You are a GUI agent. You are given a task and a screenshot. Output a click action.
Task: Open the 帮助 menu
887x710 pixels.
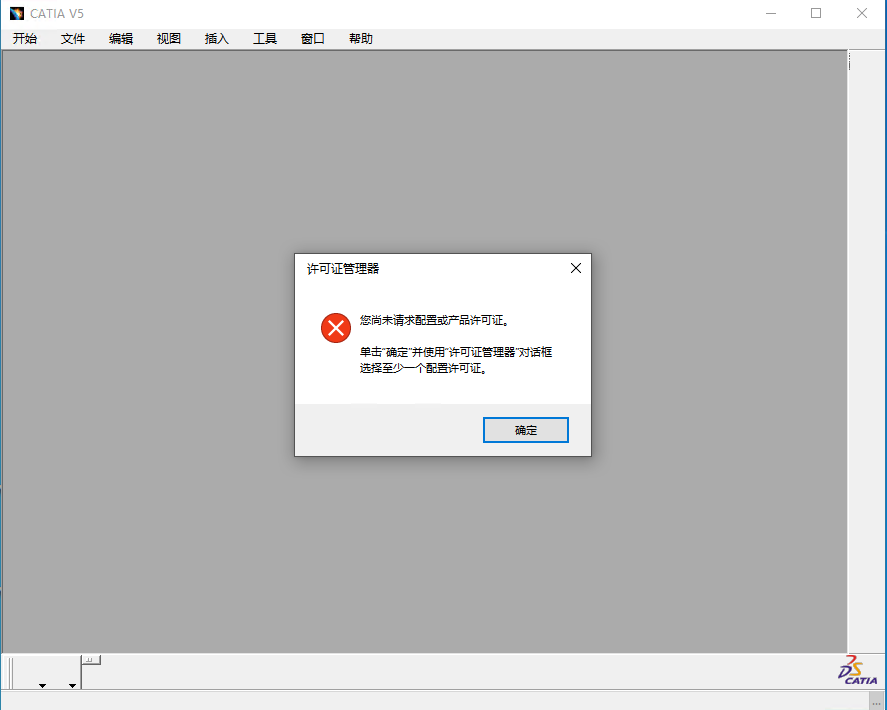(x=361, y=39)
